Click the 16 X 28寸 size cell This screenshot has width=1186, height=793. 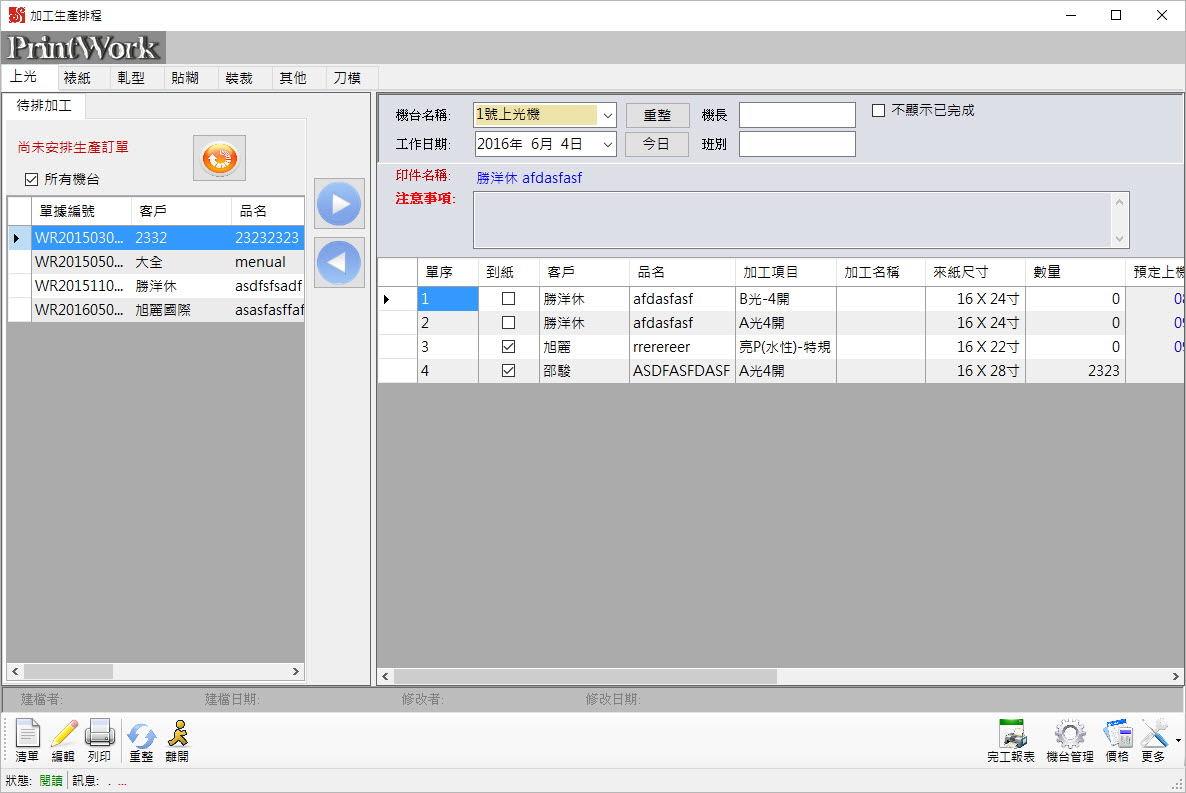click(x=975, y=371)
